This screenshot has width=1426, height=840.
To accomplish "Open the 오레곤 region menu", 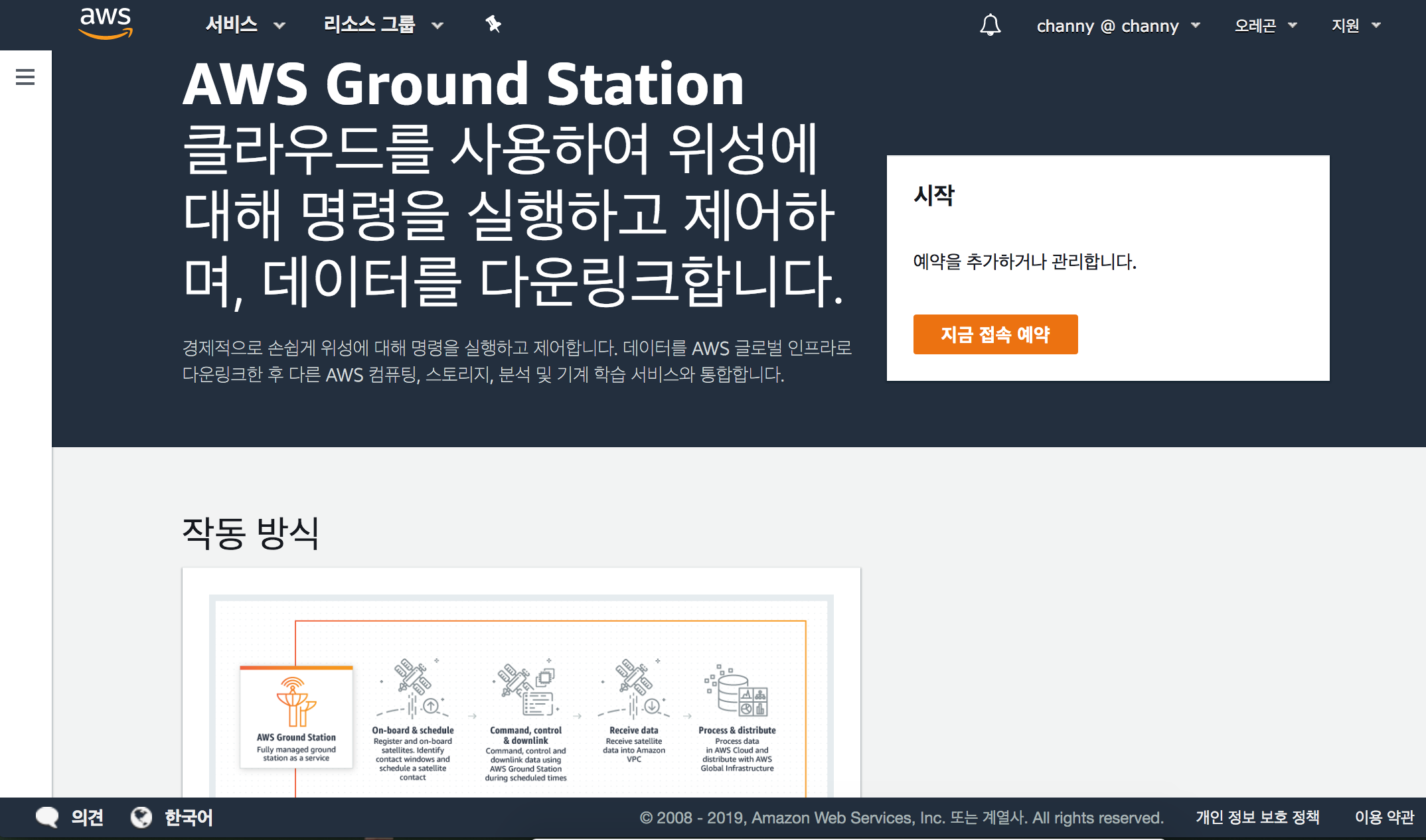I will click(1265, 25).
